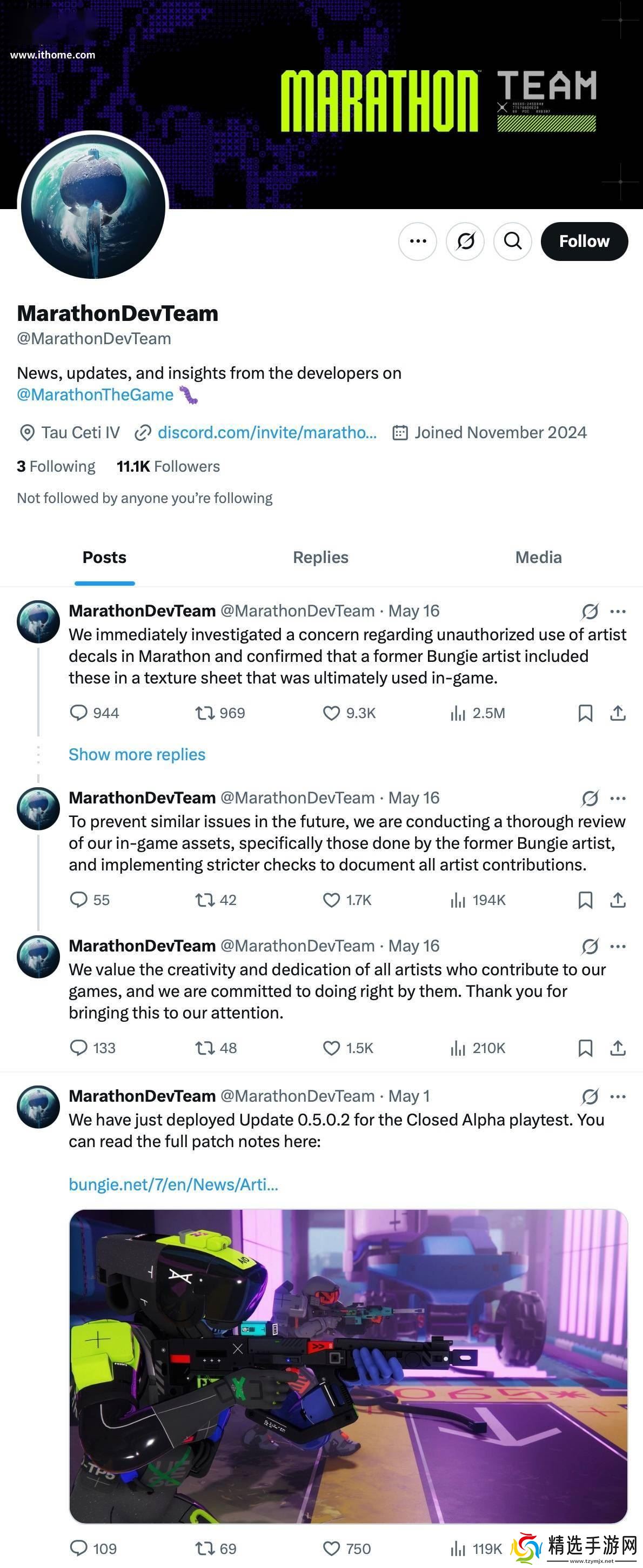Open the @MarathonTheGame mention link

point(95,394)
